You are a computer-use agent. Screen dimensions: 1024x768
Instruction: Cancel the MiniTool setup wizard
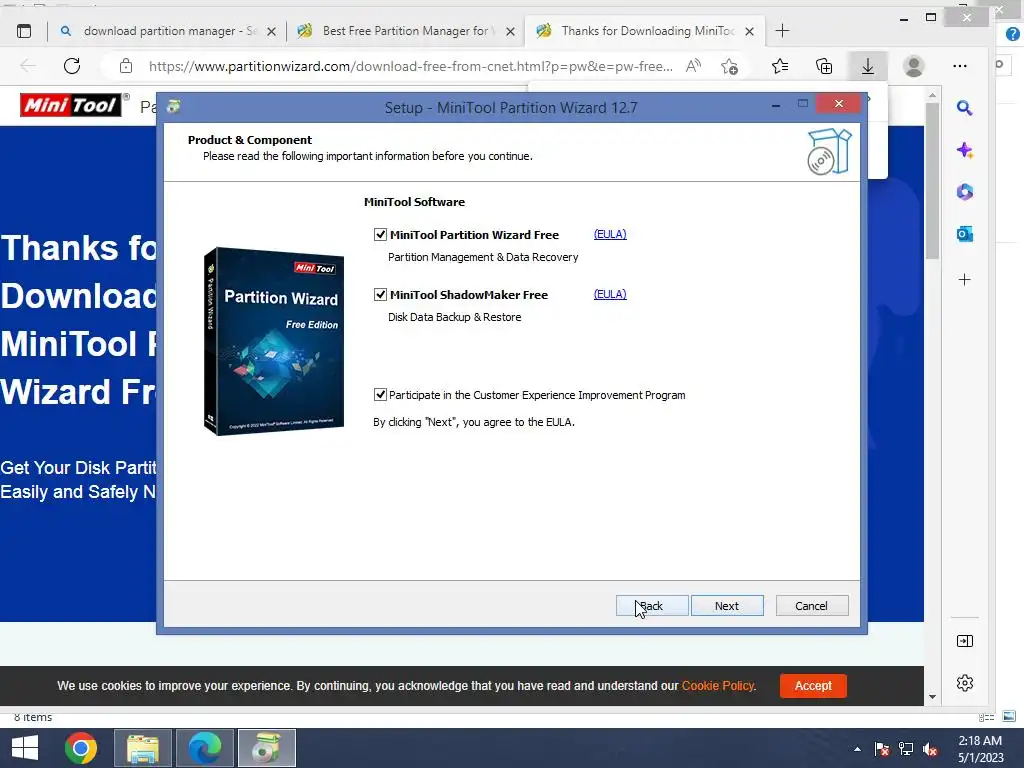[812, 605]
